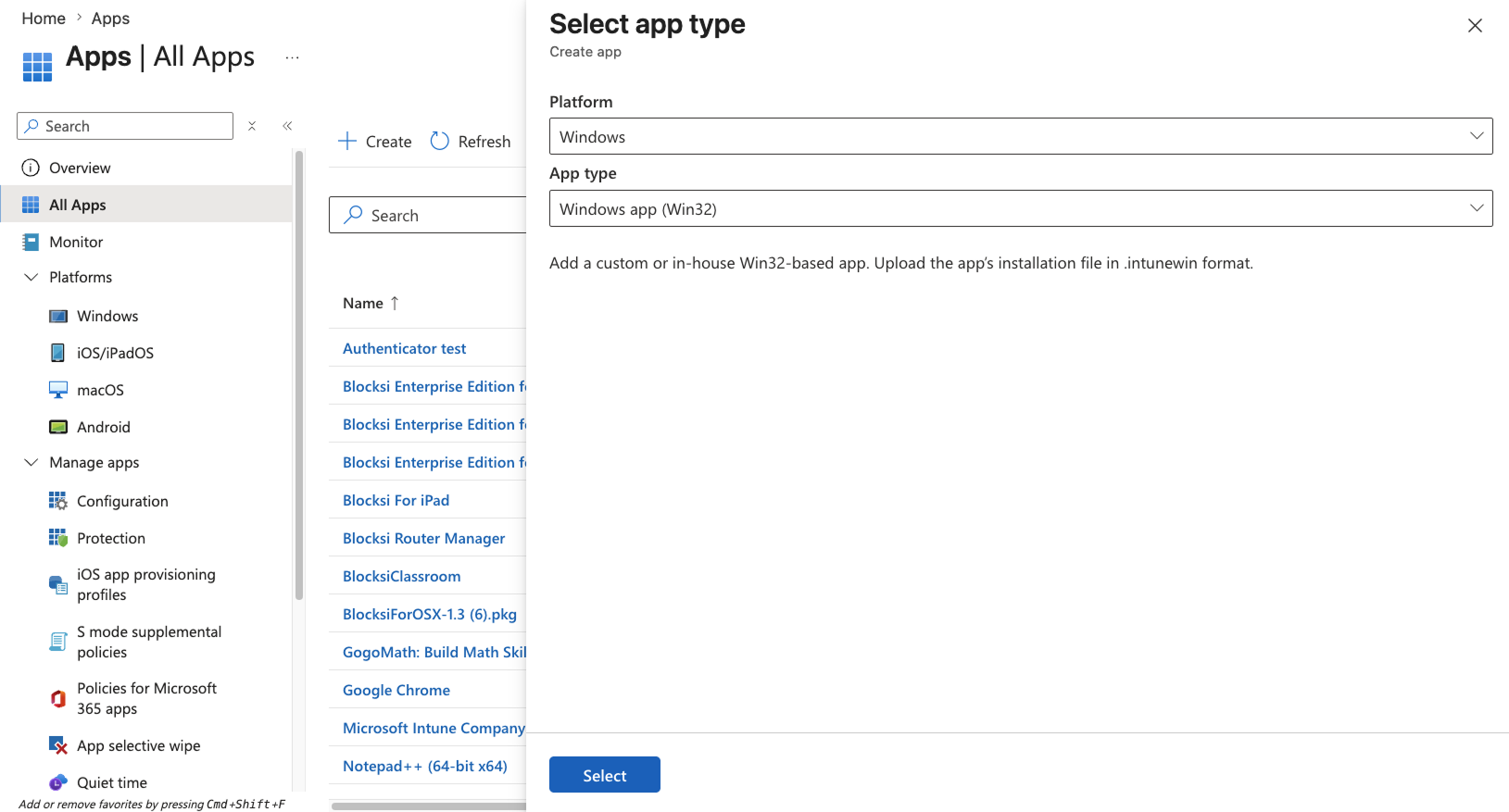
Task: Clear the sidebar search with the X icon
Action: (x=252, y=126)
